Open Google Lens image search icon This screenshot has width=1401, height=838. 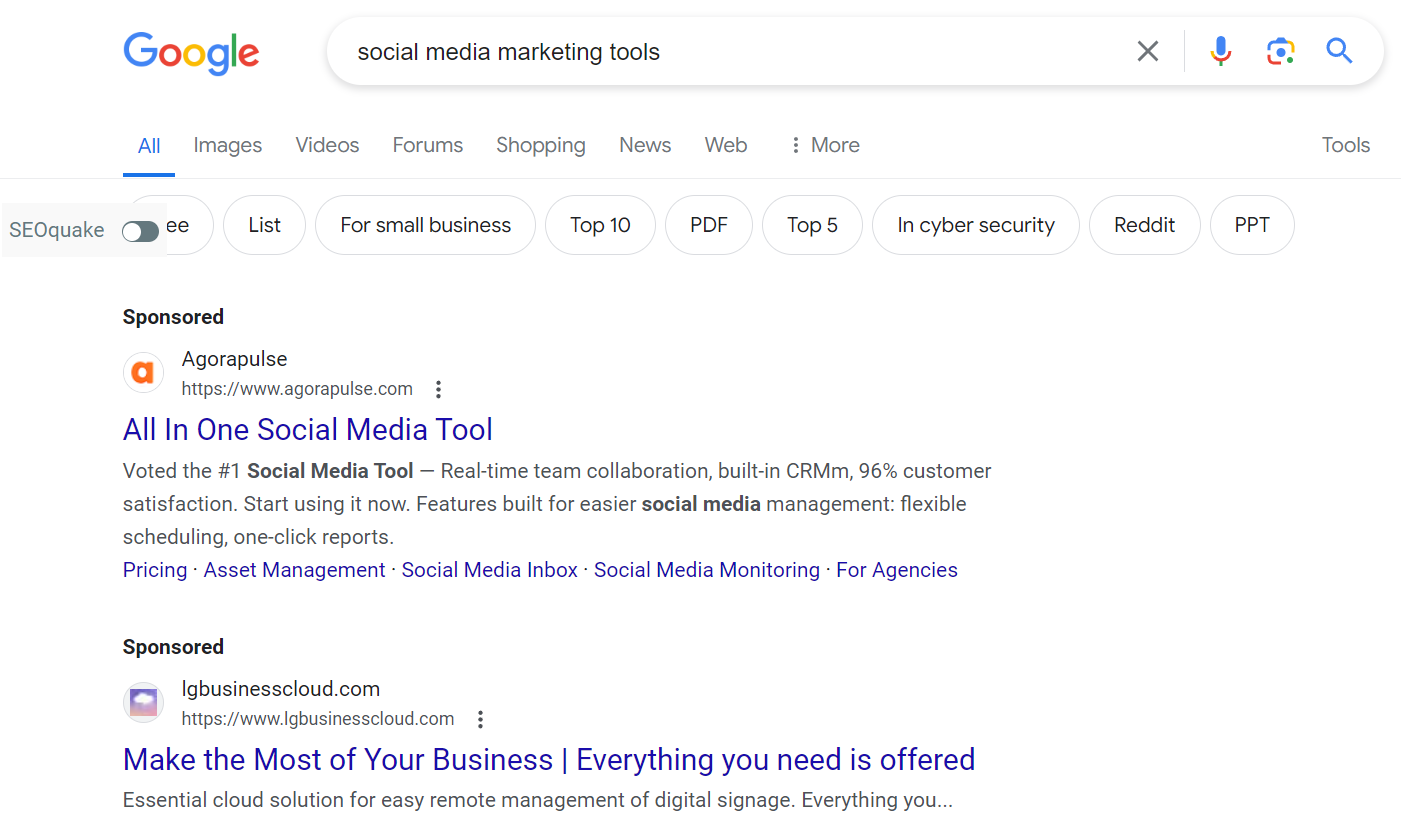[1280, 51]
